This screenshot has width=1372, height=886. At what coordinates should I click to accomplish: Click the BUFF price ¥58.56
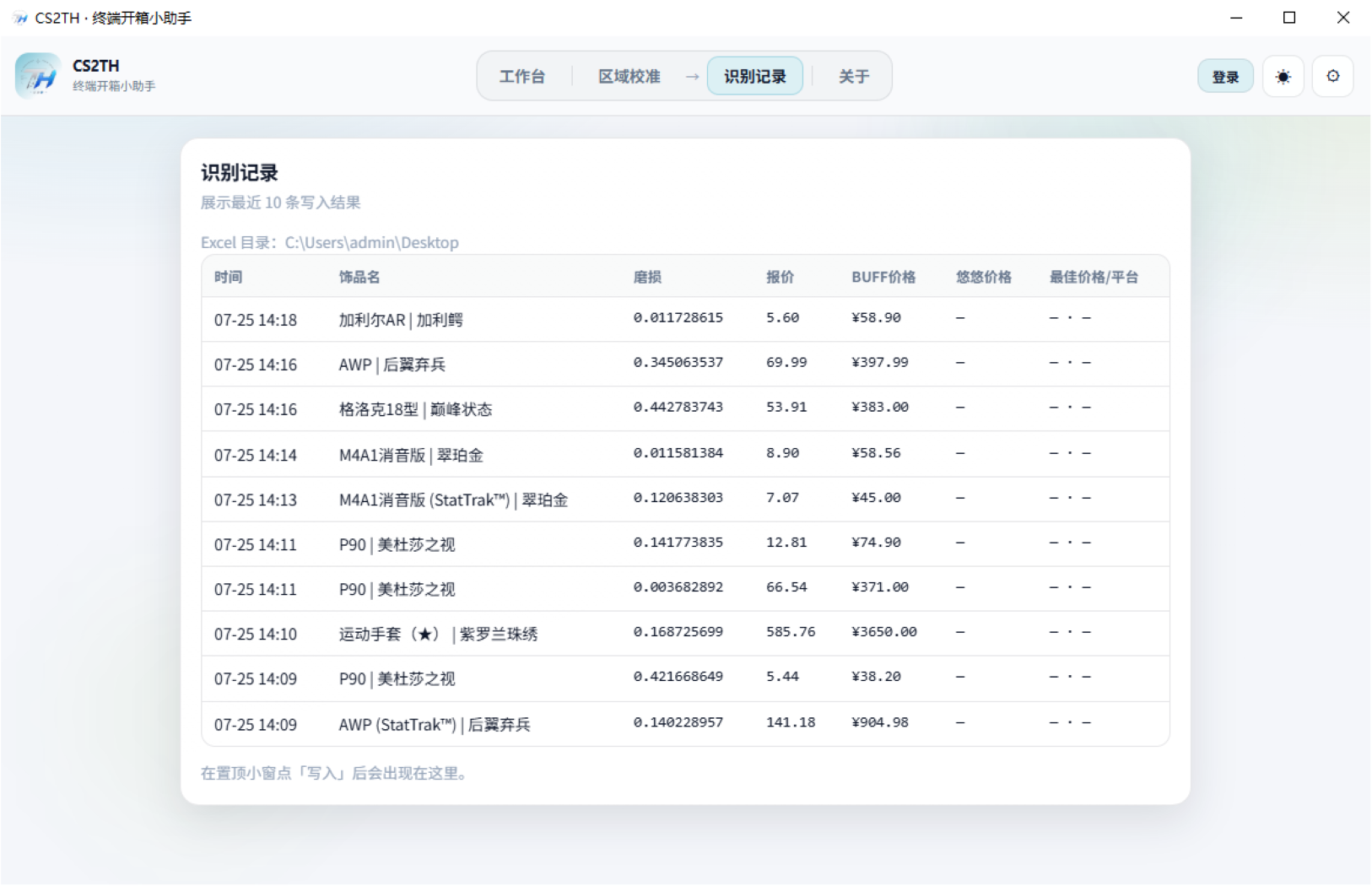(876, 453)
